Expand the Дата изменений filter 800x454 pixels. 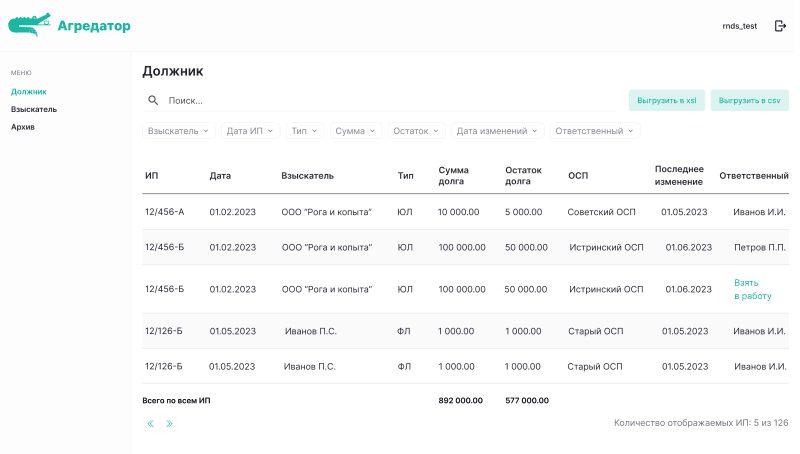[497, 131]
